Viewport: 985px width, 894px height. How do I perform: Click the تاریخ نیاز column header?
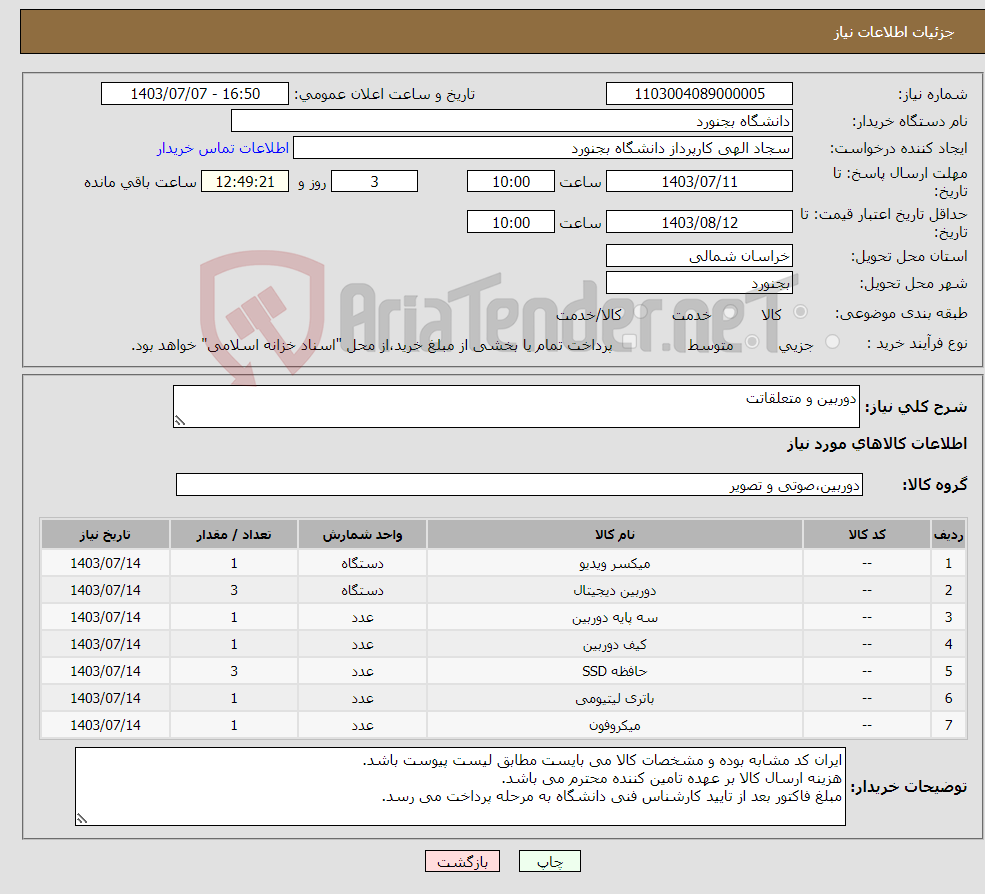click(105, 534)
